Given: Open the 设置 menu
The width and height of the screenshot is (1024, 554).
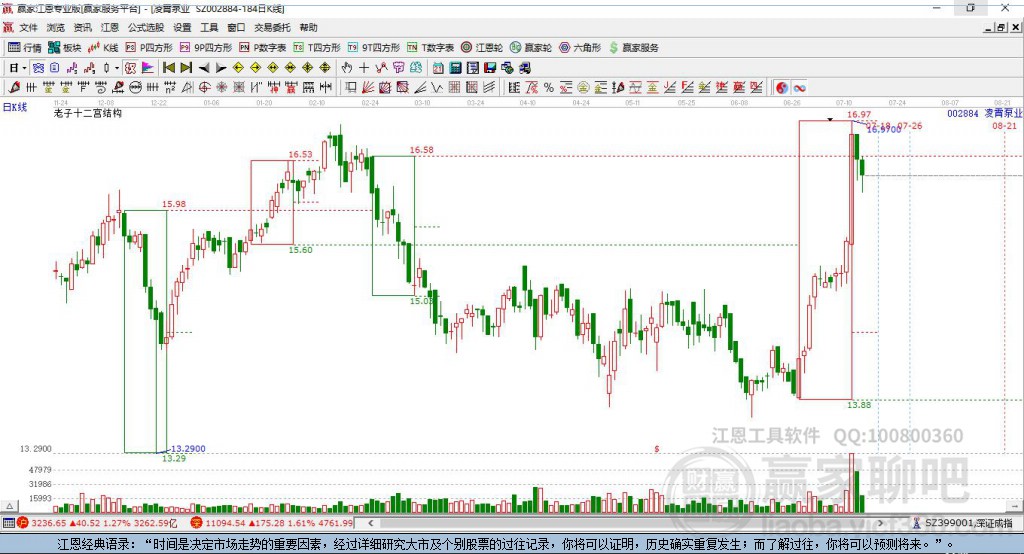Looking at the screenshot, I should (182, 27).
